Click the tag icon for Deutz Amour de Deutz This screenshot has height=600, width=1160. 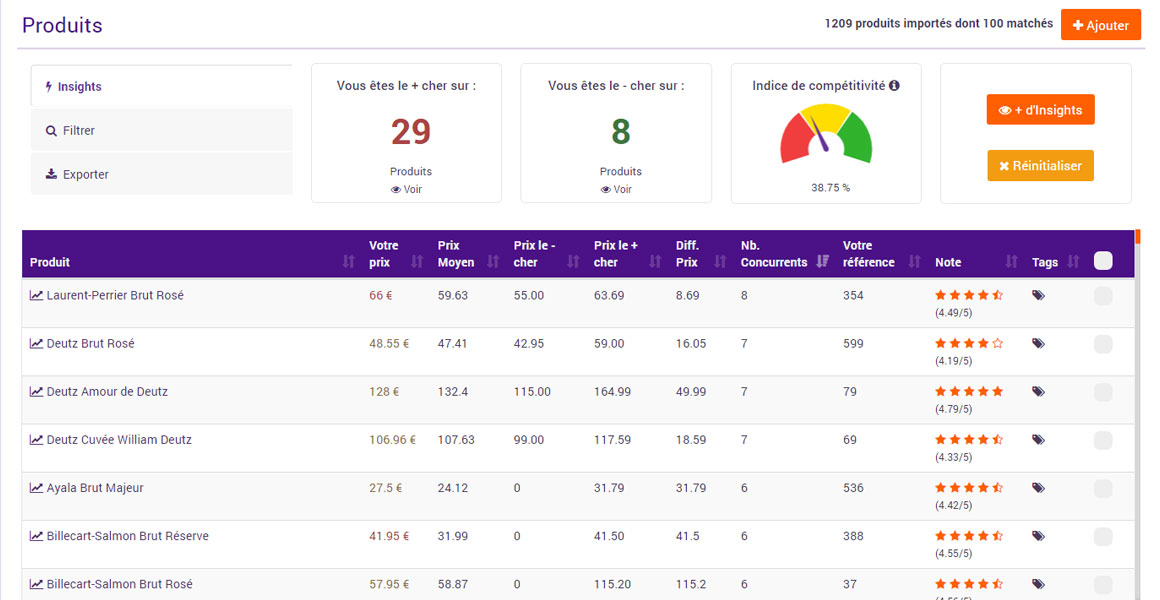coord(1039,391)
